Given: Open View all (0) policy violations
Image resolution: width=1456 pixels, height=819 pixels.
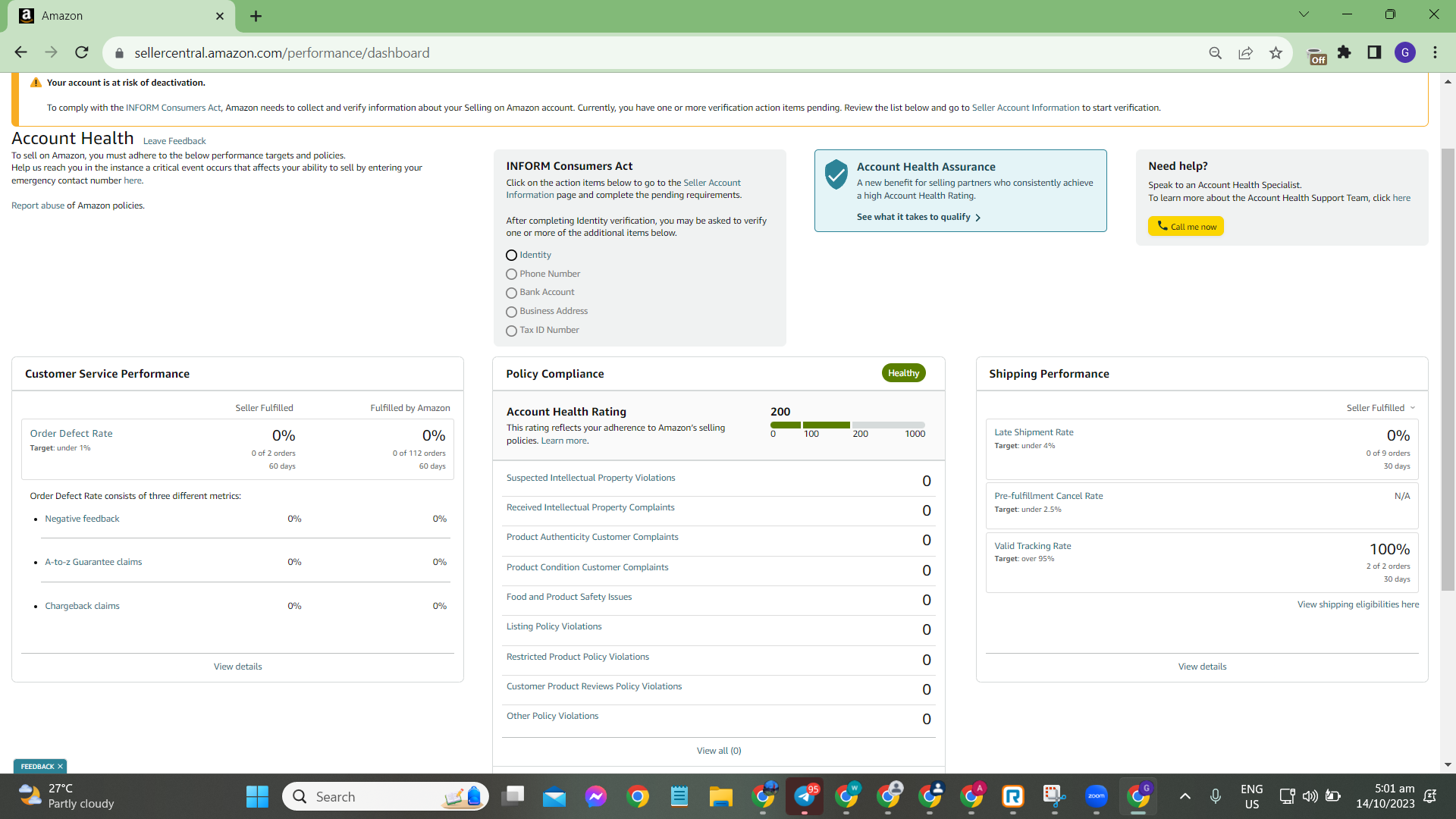Looking at the screenshot, I should coord(719,751).
